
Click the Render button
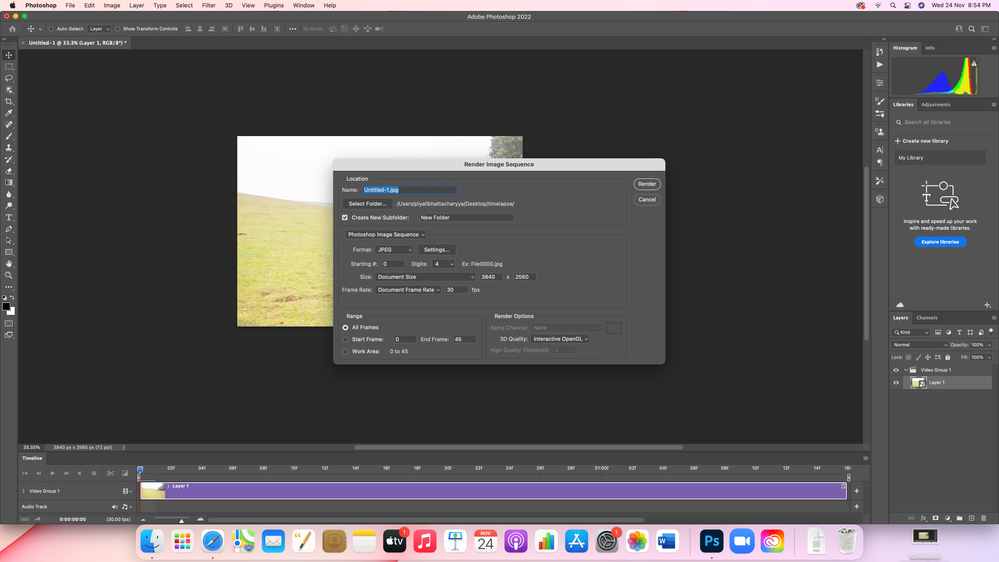point(647,184)
